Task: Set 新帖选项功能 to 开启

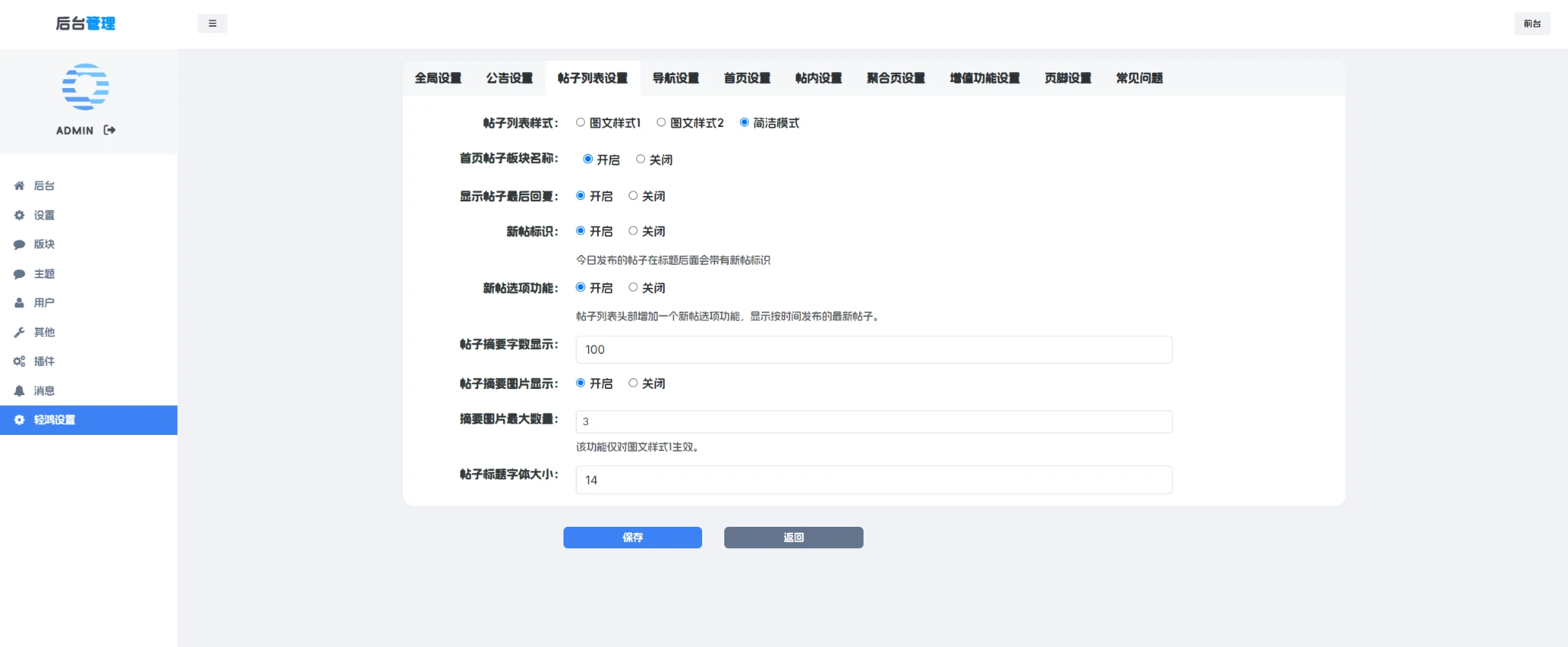Action: pyautogui.click(x=580, y=287)
